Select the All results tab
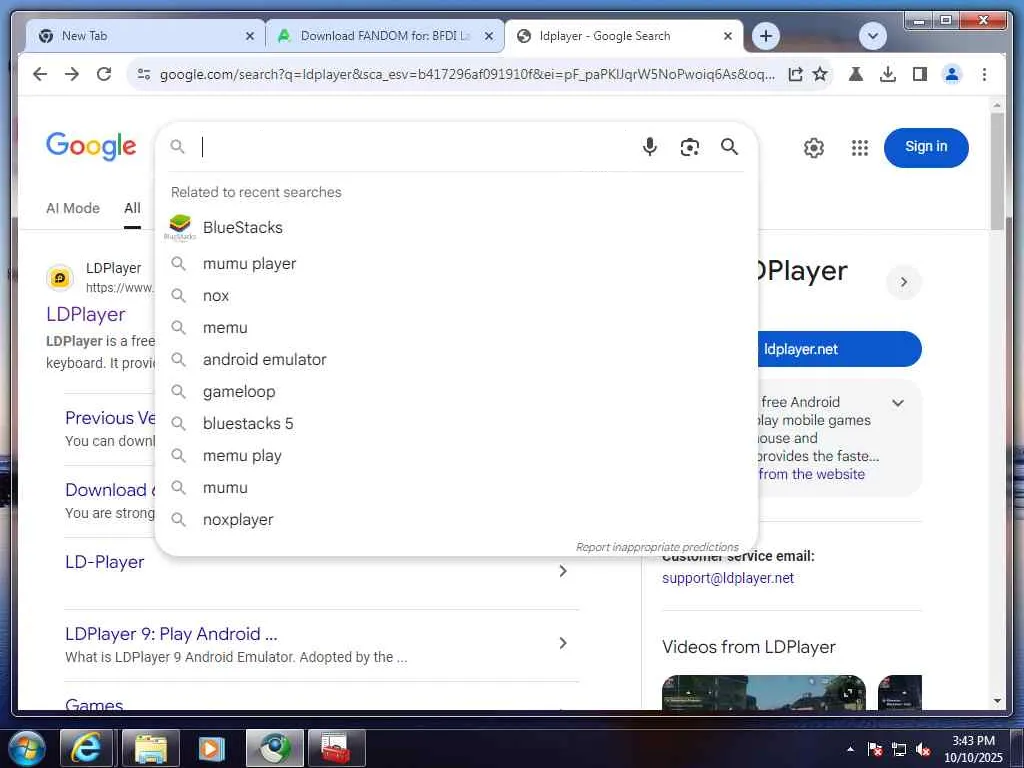This screenshot has width=1024, height=768. click(x=132, y=208)
